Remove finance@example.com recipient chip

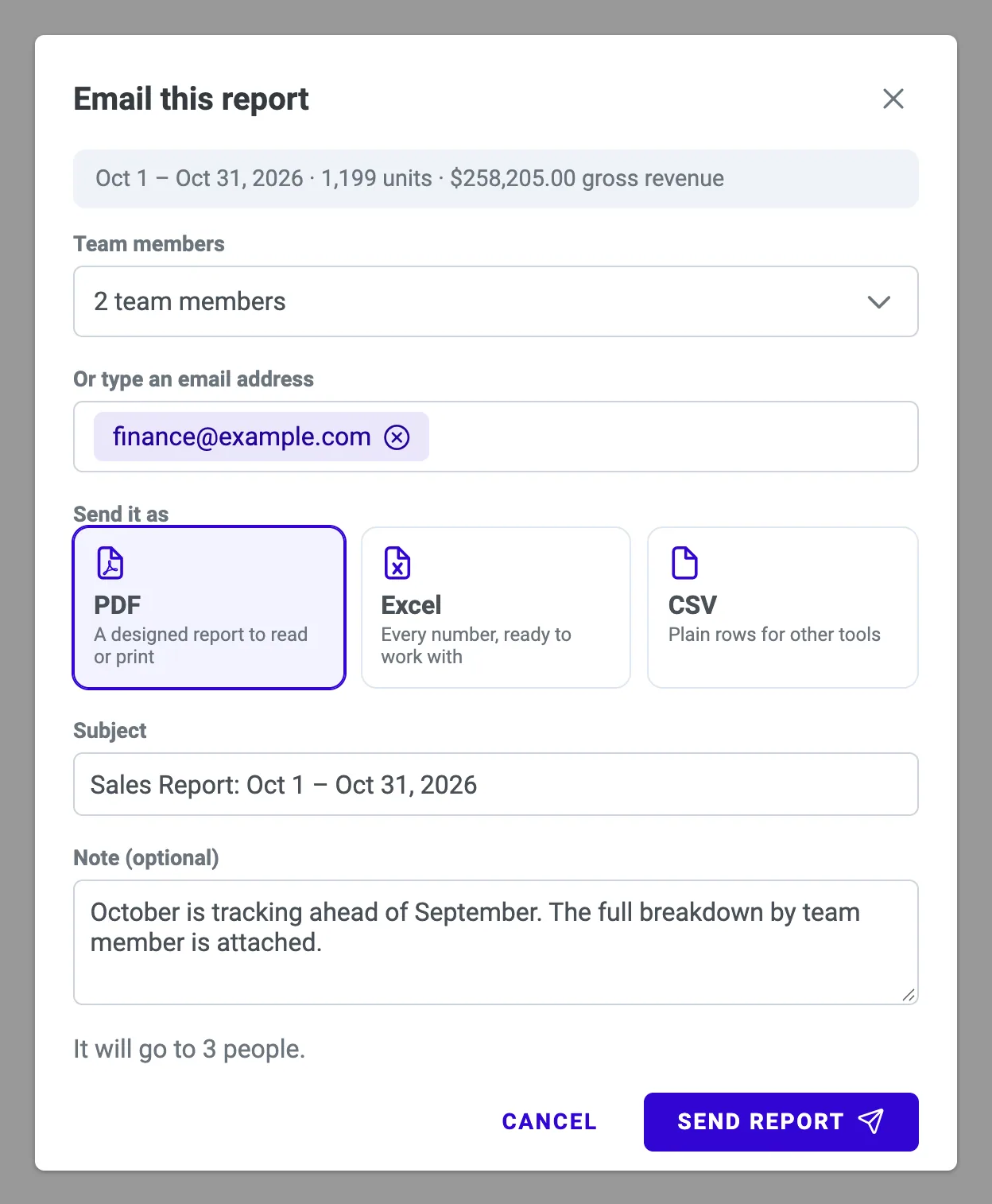397,437
